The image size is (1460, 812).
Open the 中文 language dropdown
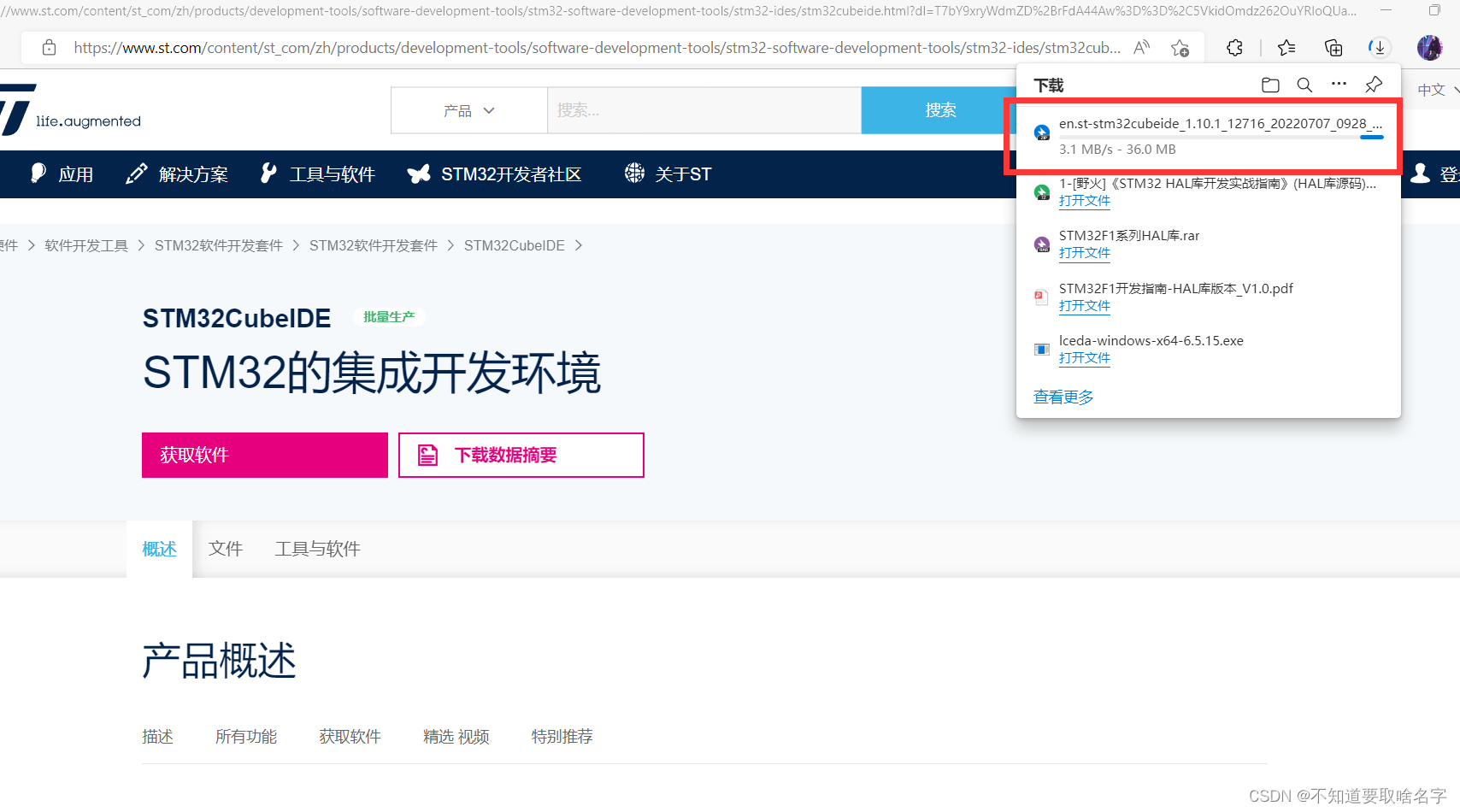1438,90
